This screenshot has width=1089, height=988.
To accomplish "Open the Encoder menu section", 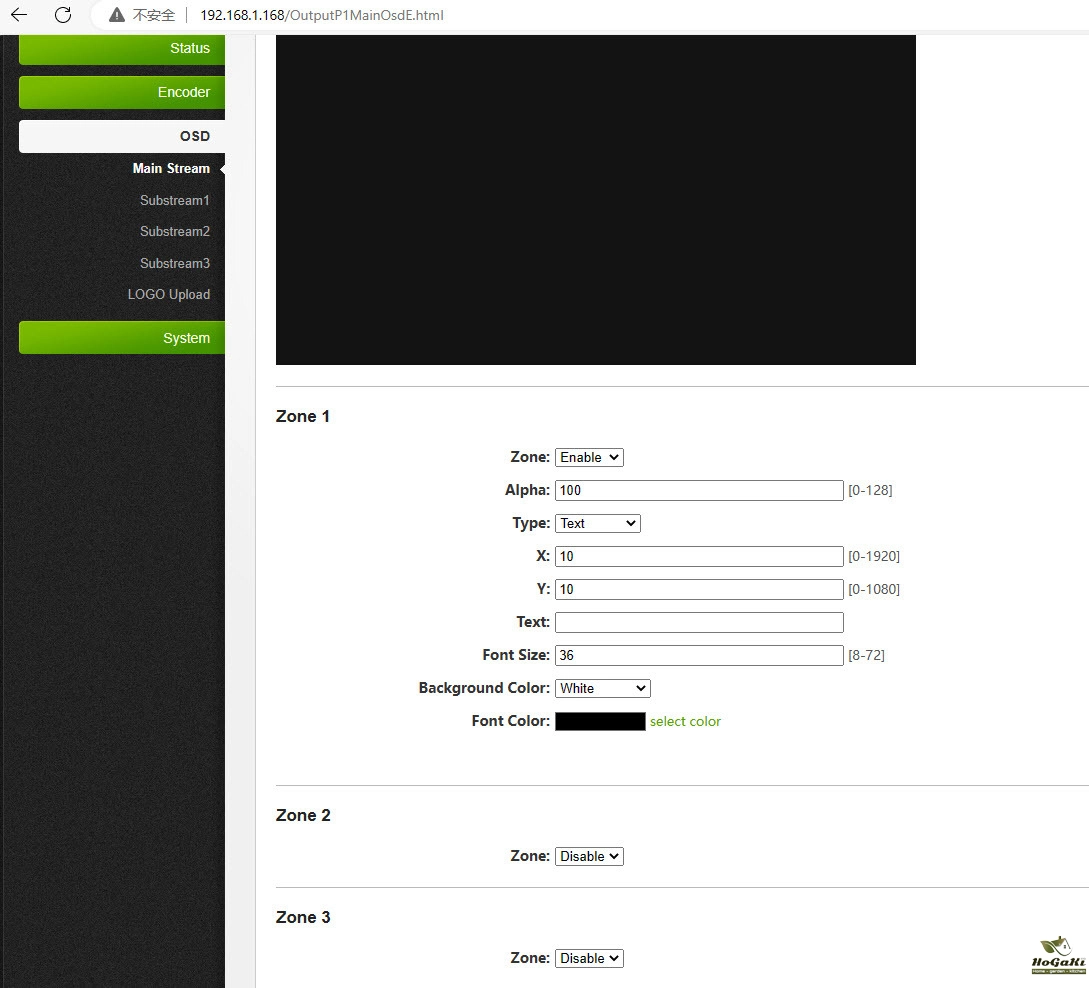I will point(121,92).
